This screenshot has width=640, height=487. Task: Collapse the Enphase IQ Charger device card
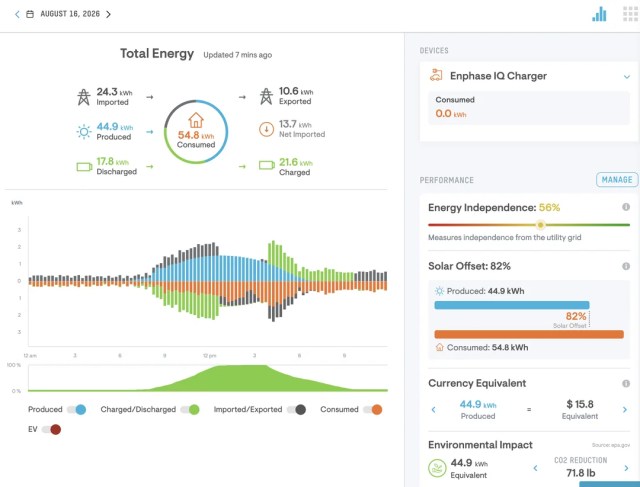[x=627, y=76]
